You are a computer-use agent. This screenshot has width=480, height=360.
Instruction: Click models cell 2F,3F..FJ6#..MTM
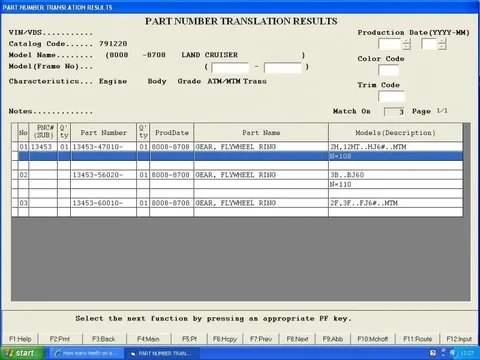(x=395, y=203)
